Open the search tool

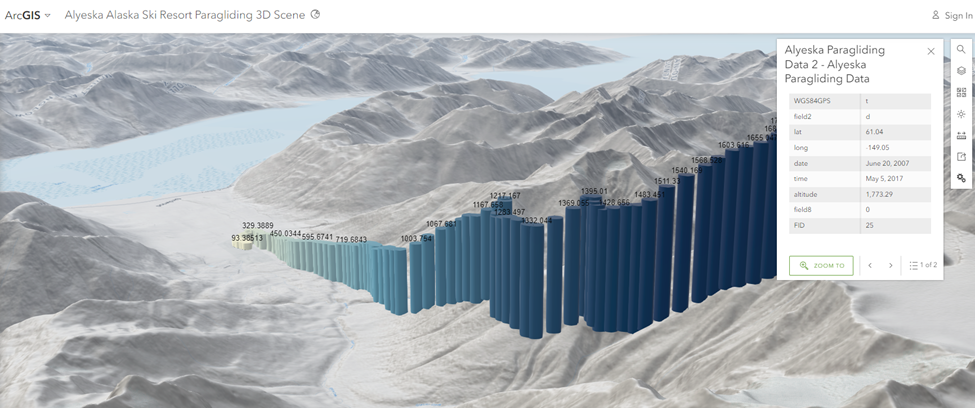(961, 50)
